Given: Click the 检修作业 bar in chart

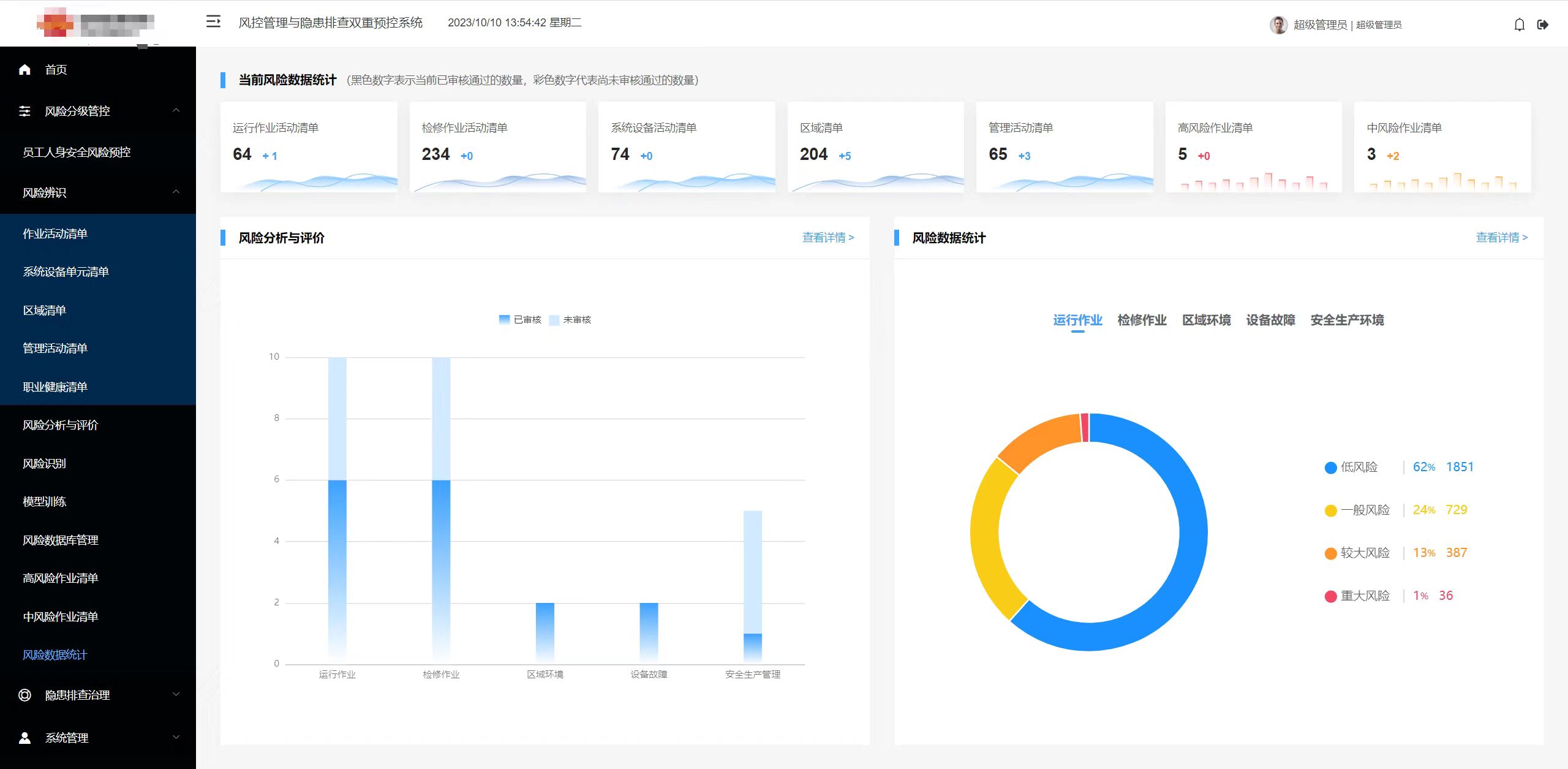Looking at the screenshot, I should 441,510.
